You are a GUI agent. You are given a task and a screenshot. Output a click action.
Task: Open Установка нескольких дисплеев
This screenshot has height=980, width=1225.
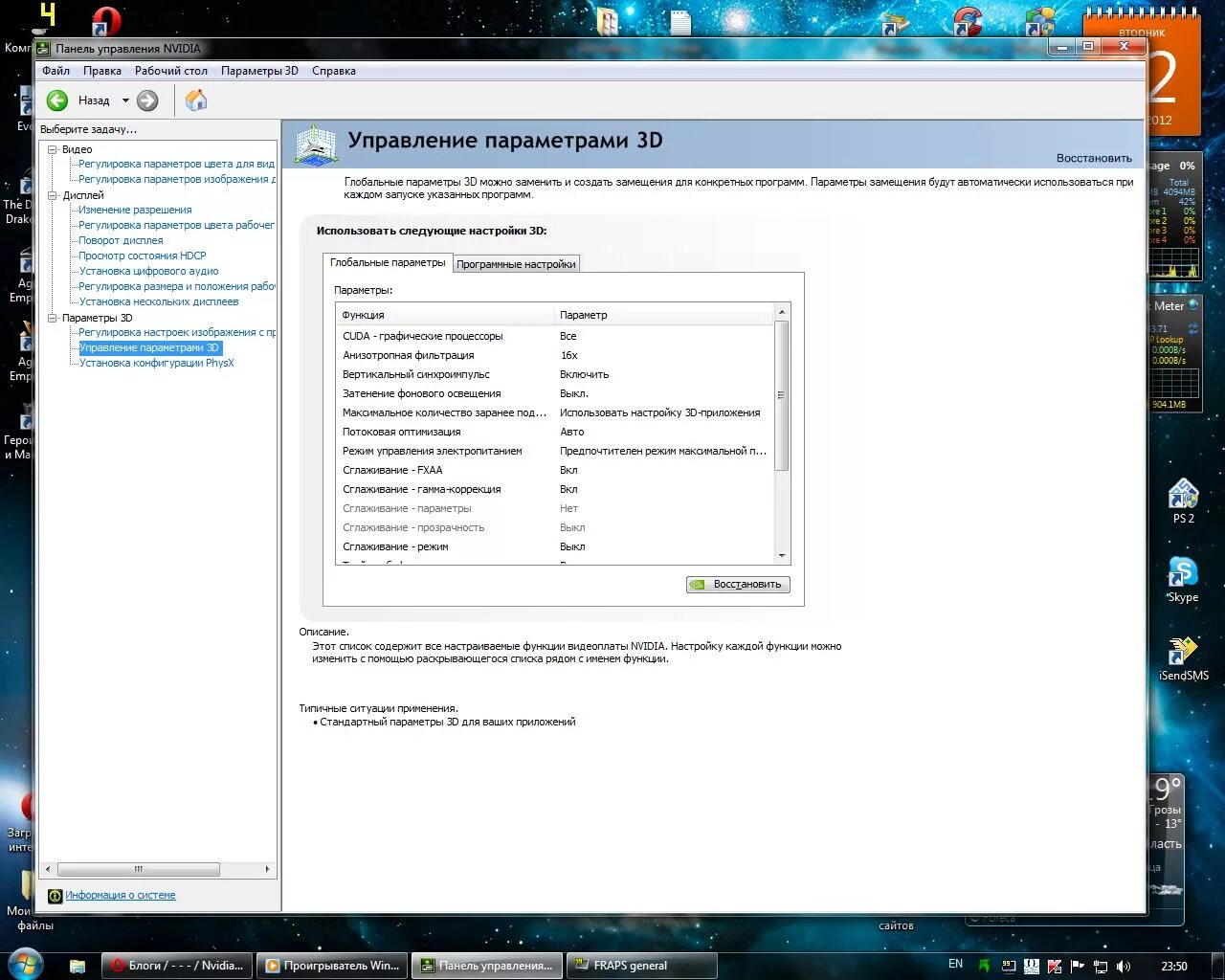[x=159, y=301]
